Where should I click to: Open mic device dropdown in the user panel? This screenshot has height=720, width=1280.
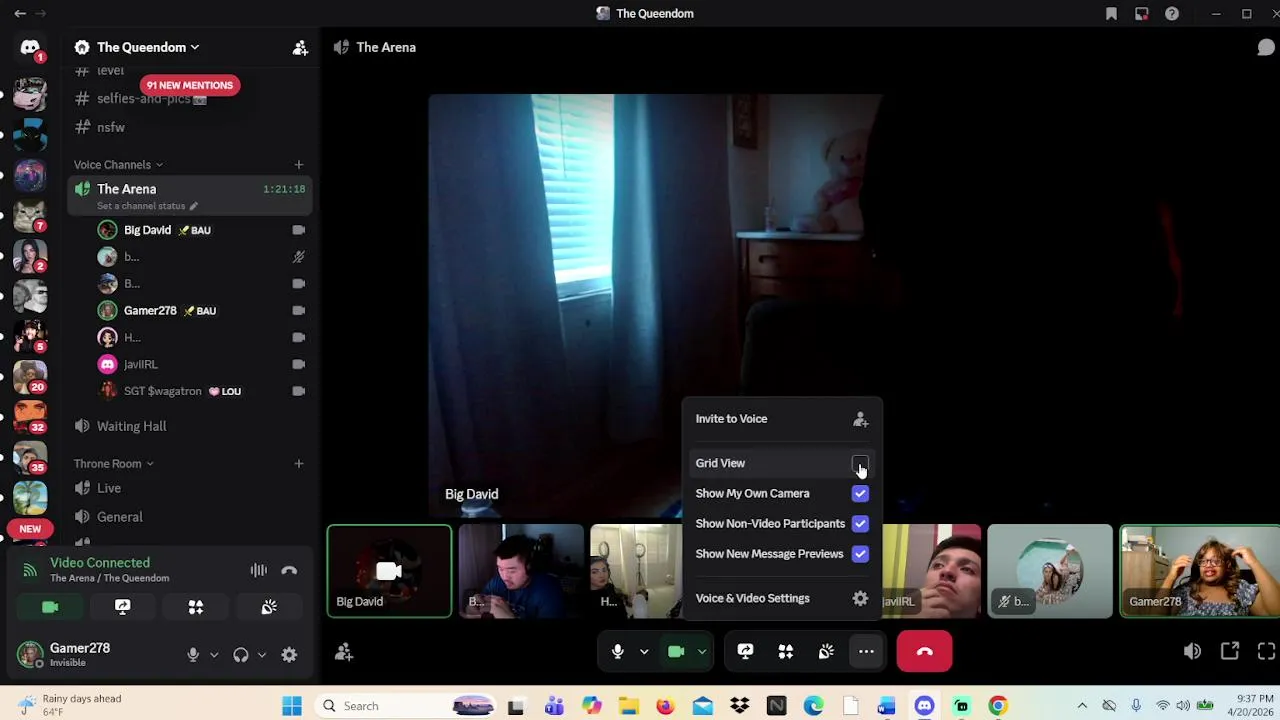pyautogui.click(x=213, y=655)
